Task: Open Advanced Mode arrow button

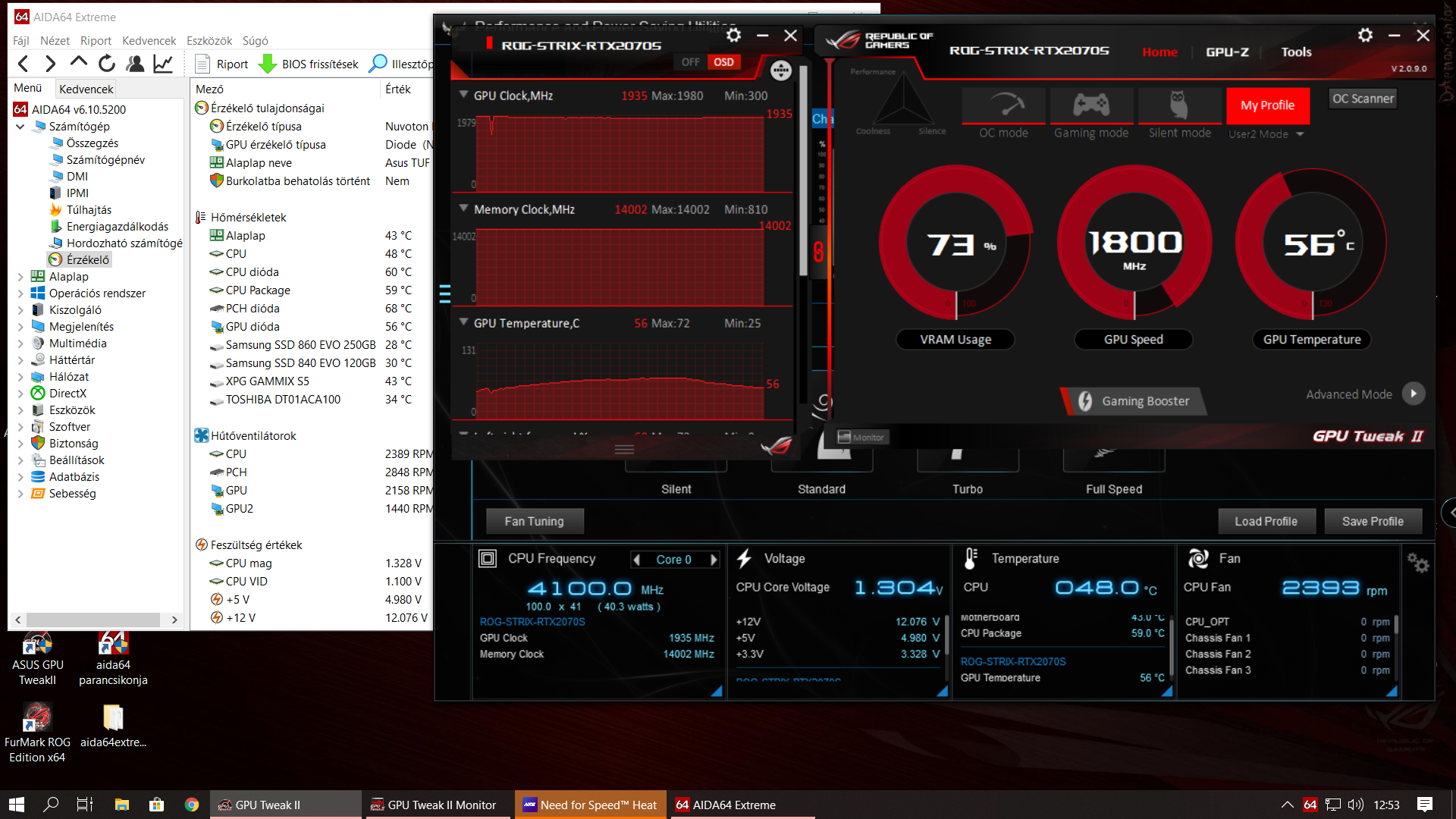Action: point(1413,394)
